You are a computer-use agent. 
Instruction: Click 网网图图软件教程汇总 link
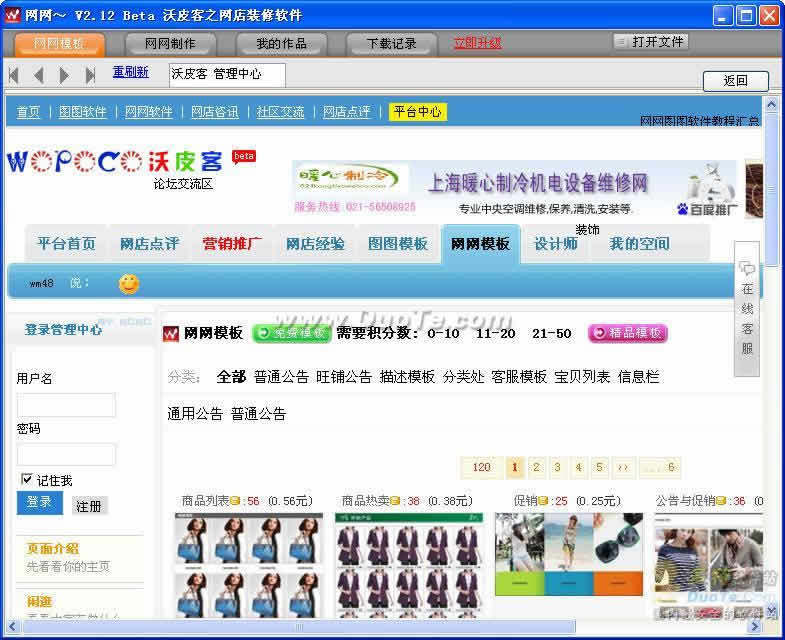click(x=699, y=121)
